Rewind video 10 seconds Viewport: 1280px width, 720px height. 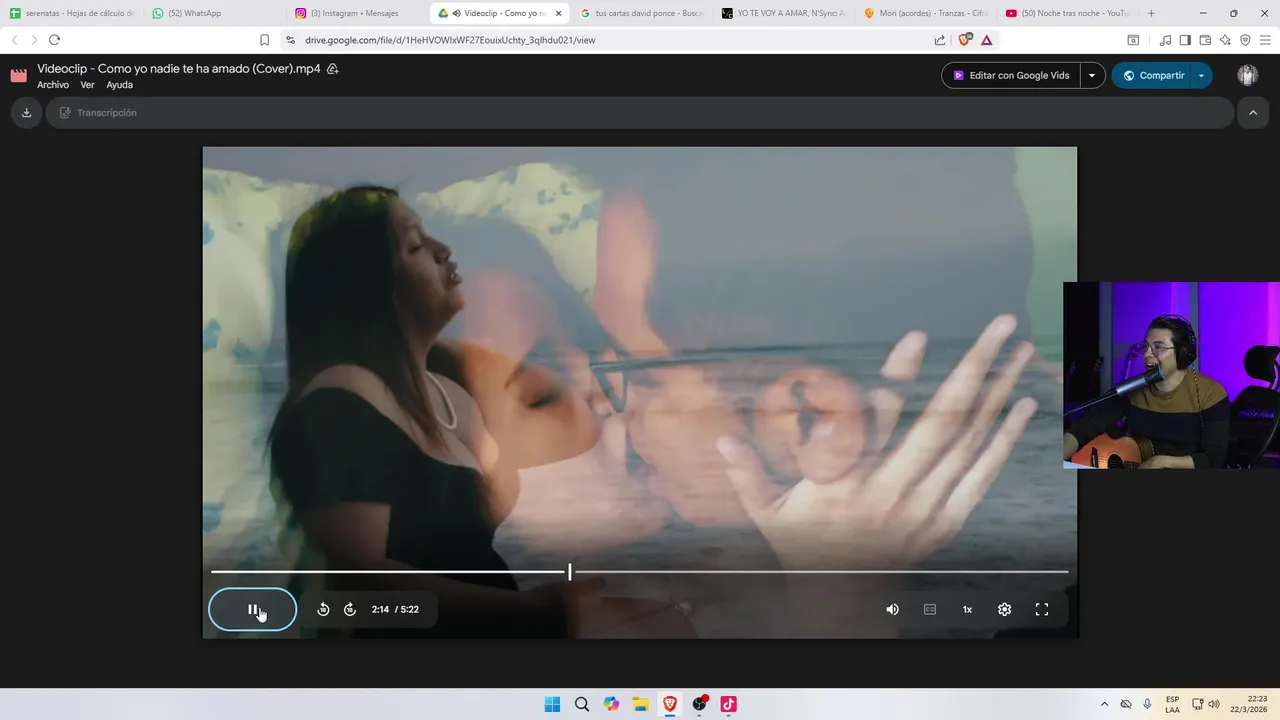pyautogui.click(x=323, y=609)
